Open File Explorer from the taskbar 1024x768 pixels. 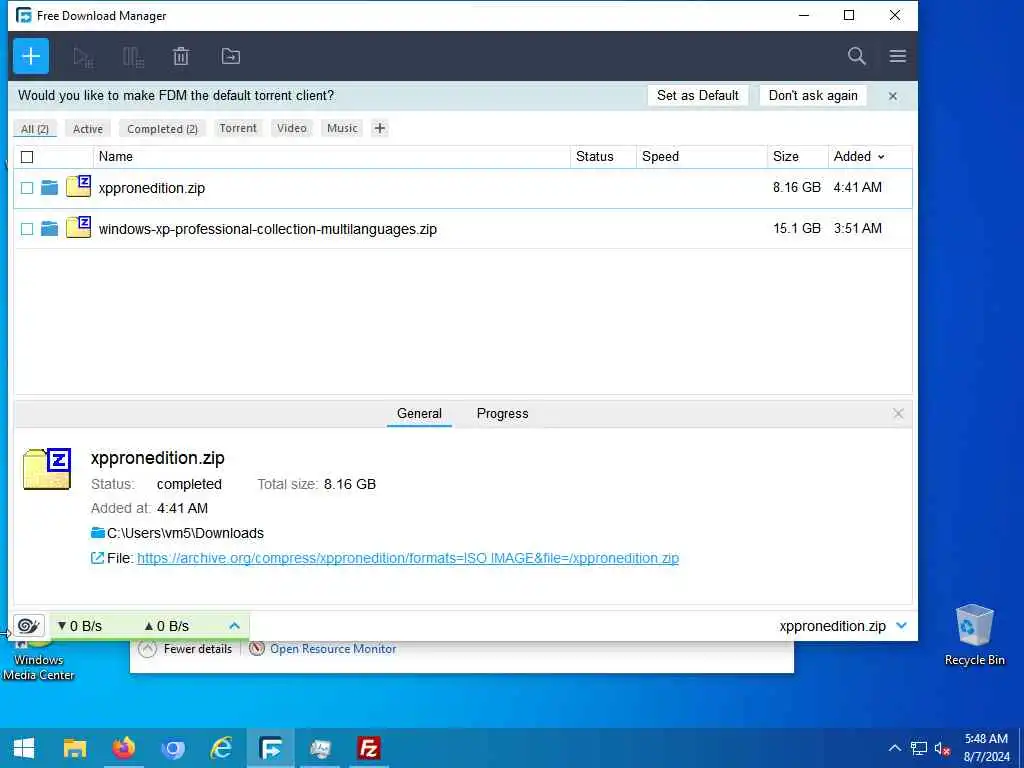coord(74,748)
